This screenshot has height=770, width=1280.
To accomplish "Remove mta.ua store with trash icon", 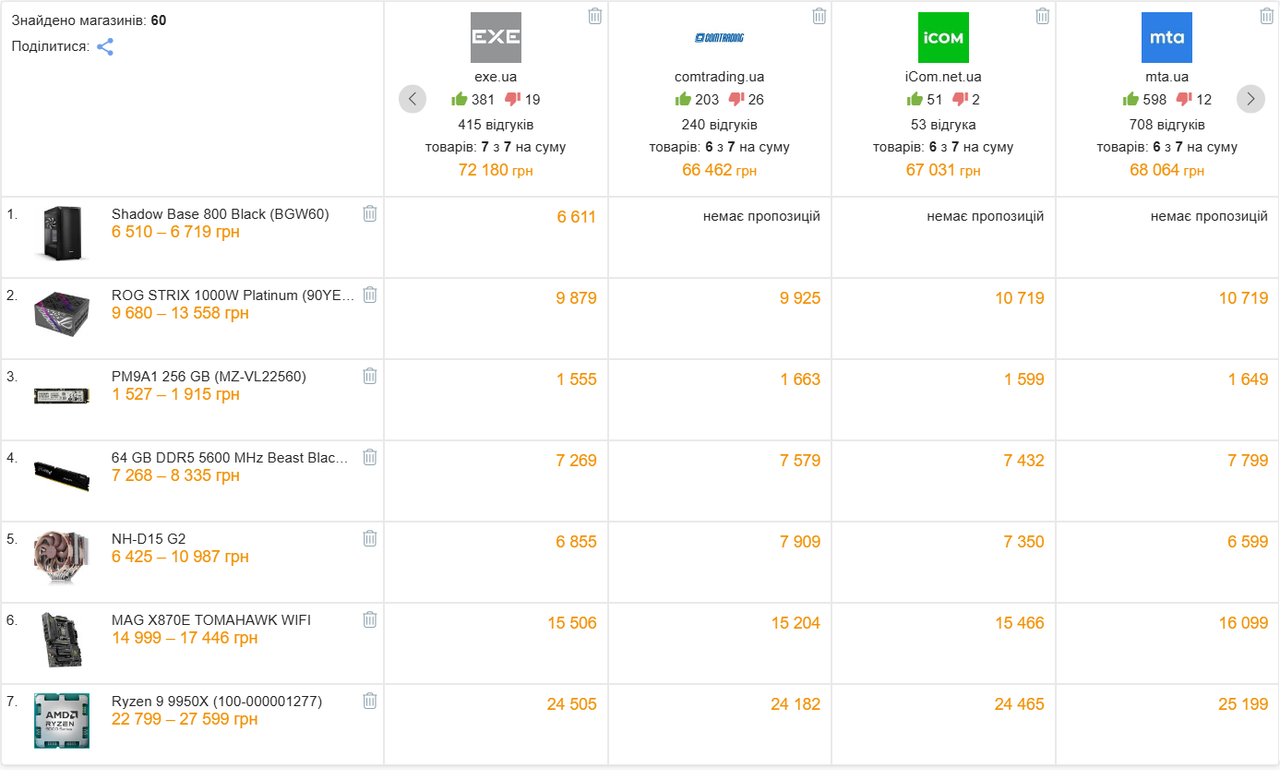I will click(x=1266, y=16).
